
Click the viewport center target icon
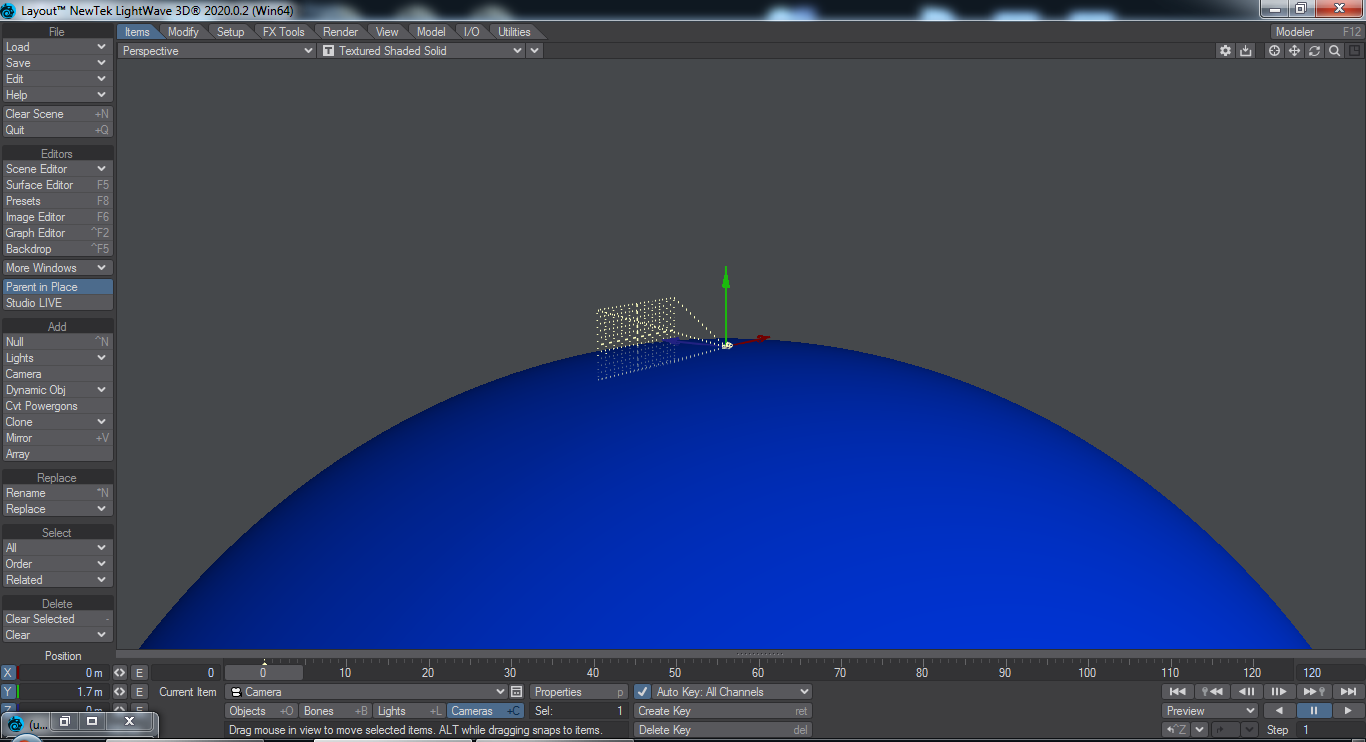point(1274,51)
